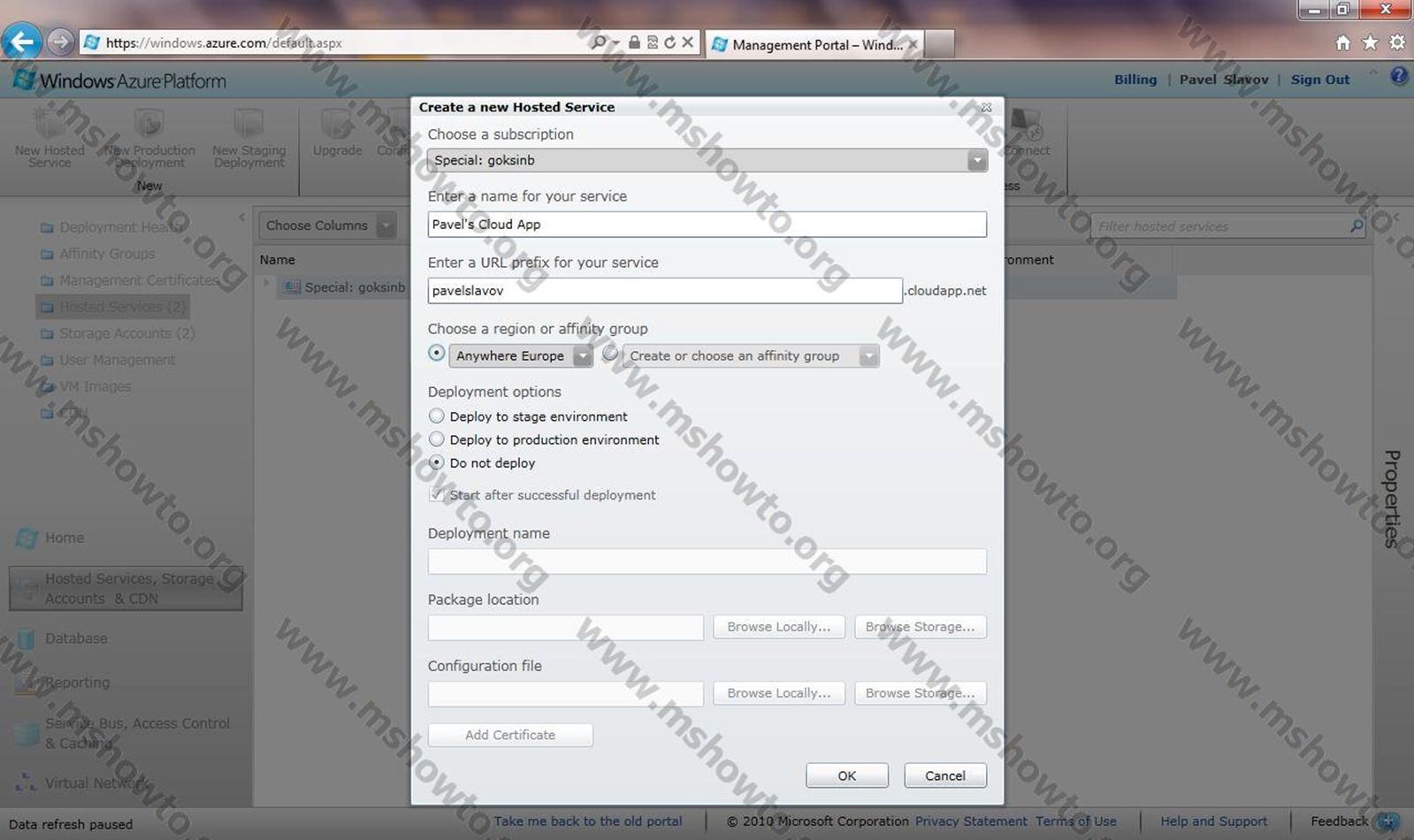Select VM Images tree item

[x=85, y=386]
